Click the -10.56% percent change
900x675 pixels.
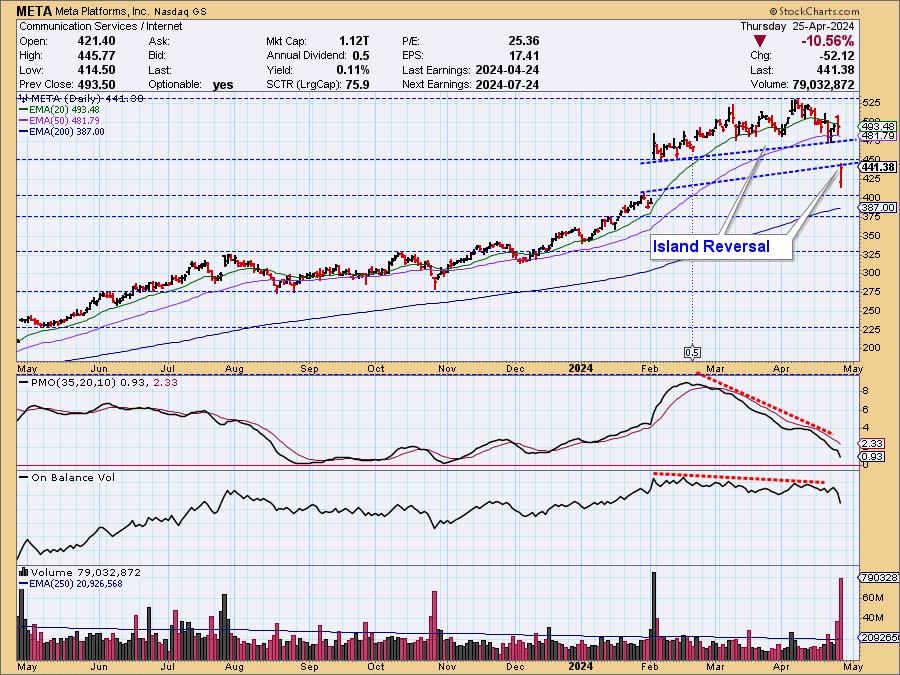point(827,41)
